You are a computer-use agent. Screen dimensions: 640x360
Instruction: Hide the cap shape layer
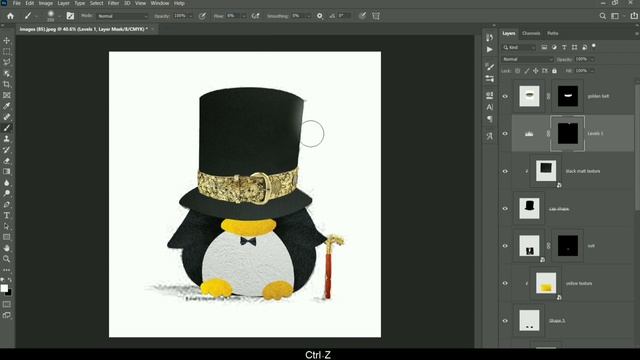(x=505, y=209)
